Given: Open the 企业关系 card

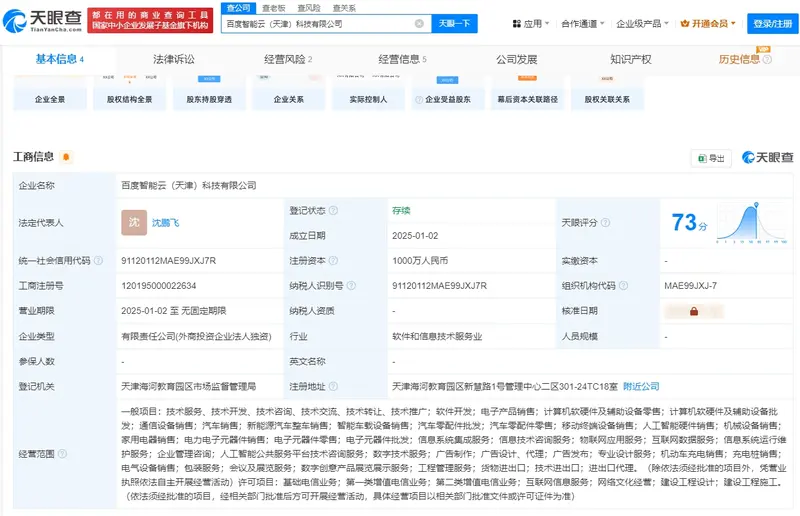Looking at the screenshot, I should (288, 93).
